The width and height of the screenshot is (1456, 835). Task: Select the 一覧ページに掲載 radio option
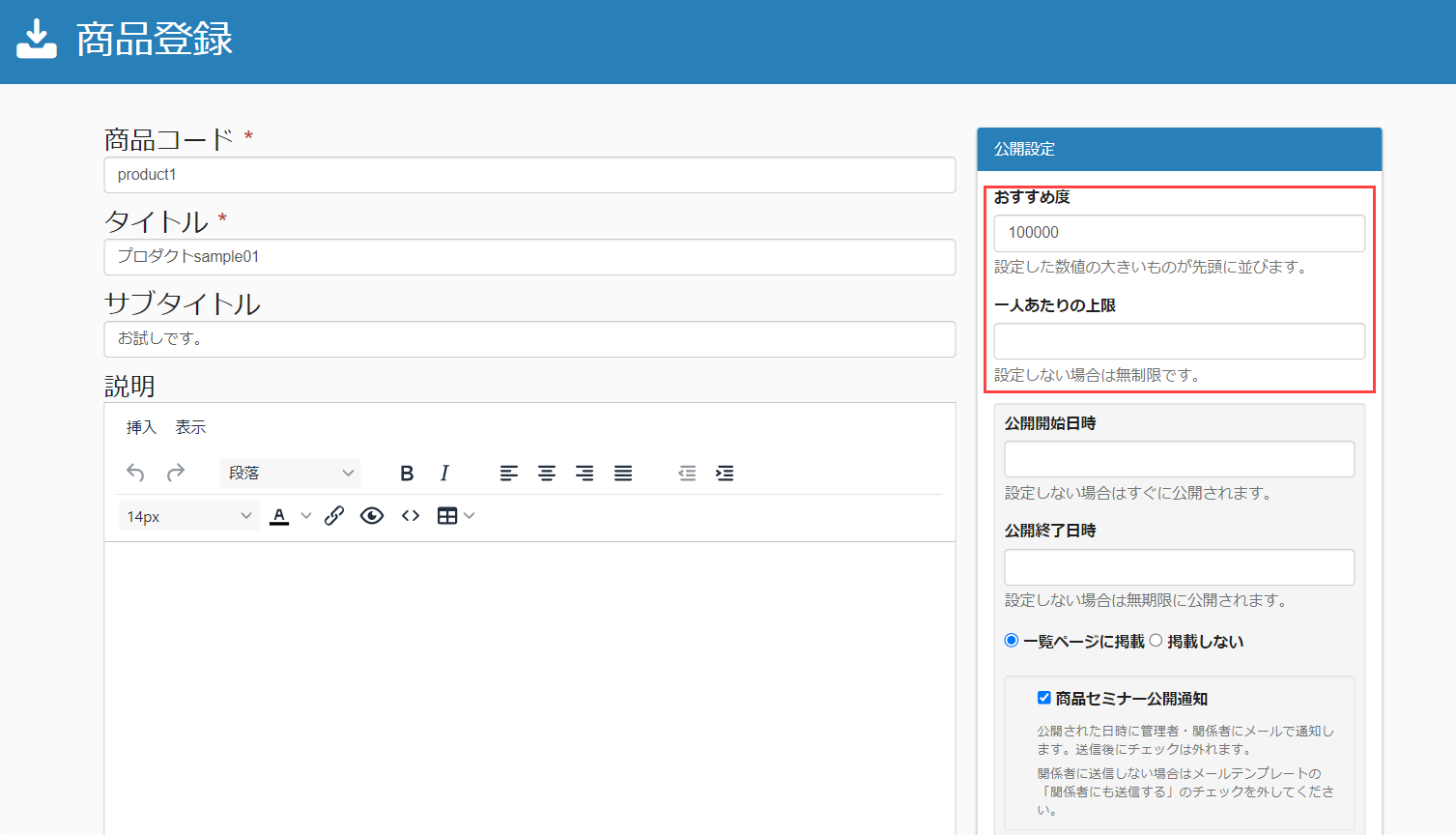coord(1012,641)
